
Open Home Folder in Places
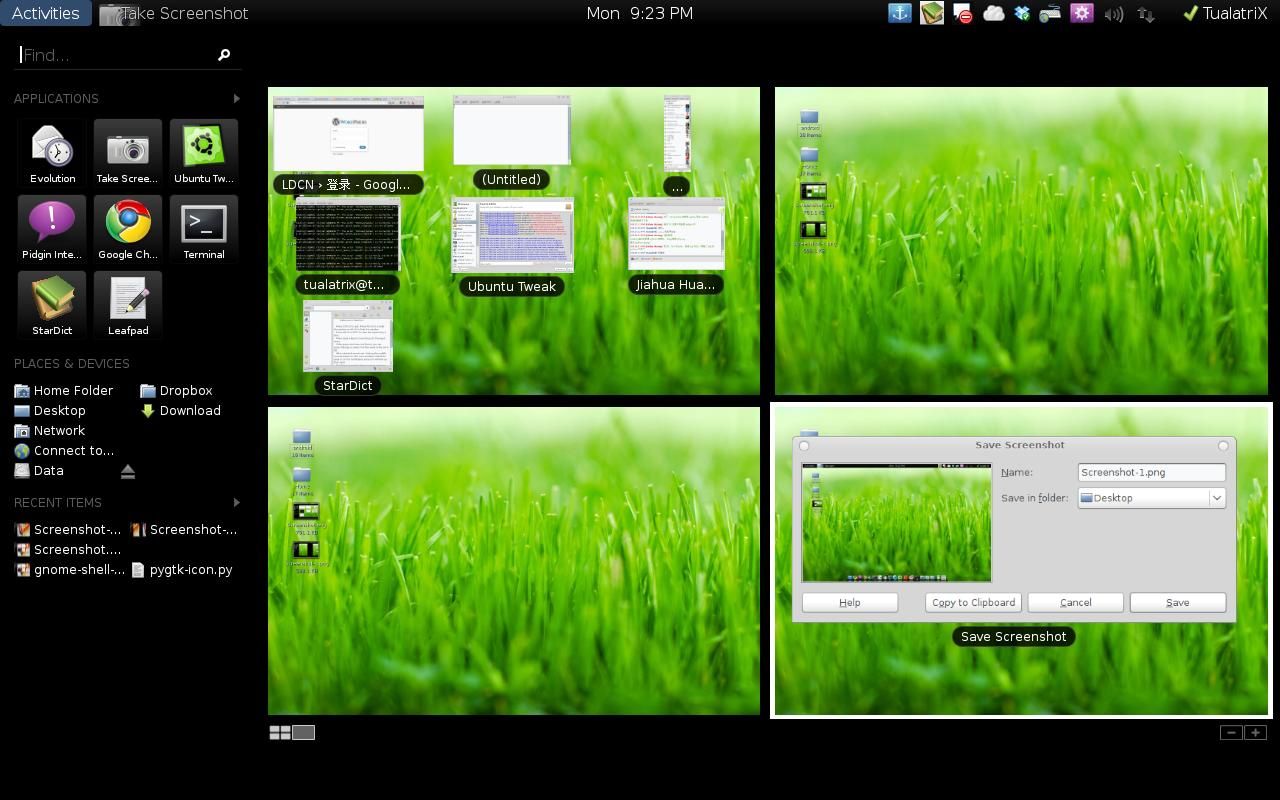click(x=72, y=390)
